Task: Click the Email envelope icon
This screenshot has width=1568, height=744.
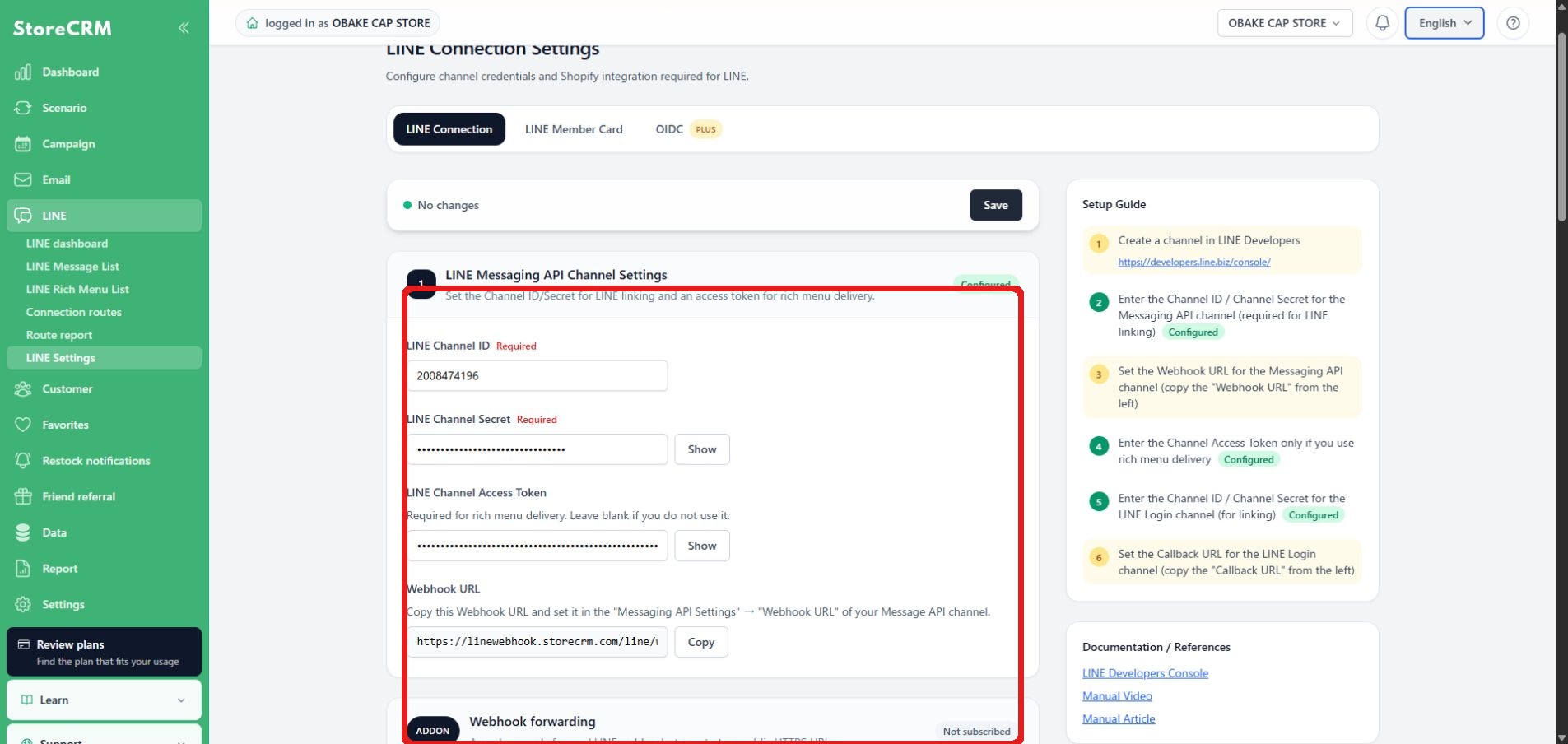Action: pyautogui.click(x=23, y=179)
